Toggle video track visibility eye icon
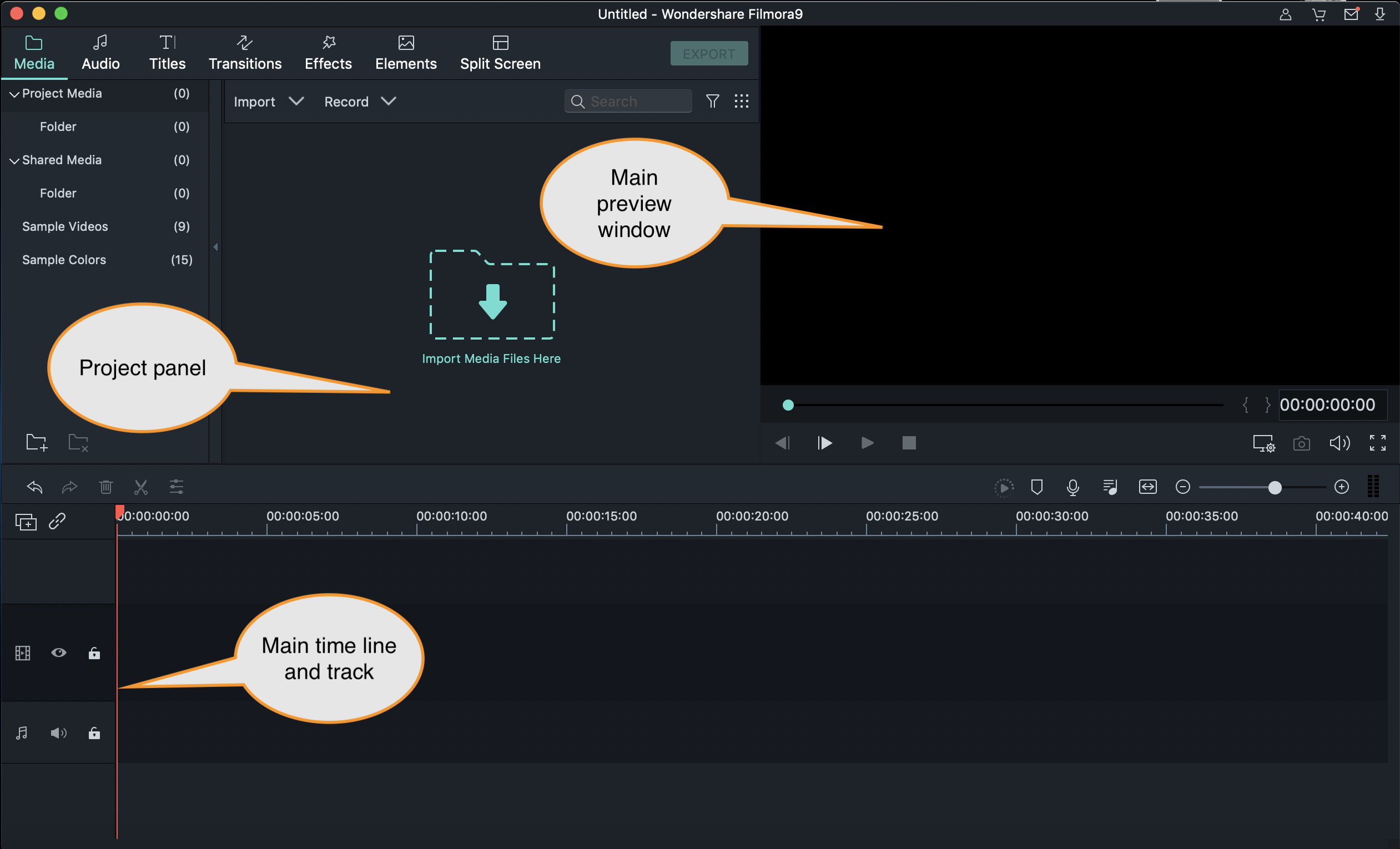This screenshot has width=1400, height=849. (x=57, y=653)
